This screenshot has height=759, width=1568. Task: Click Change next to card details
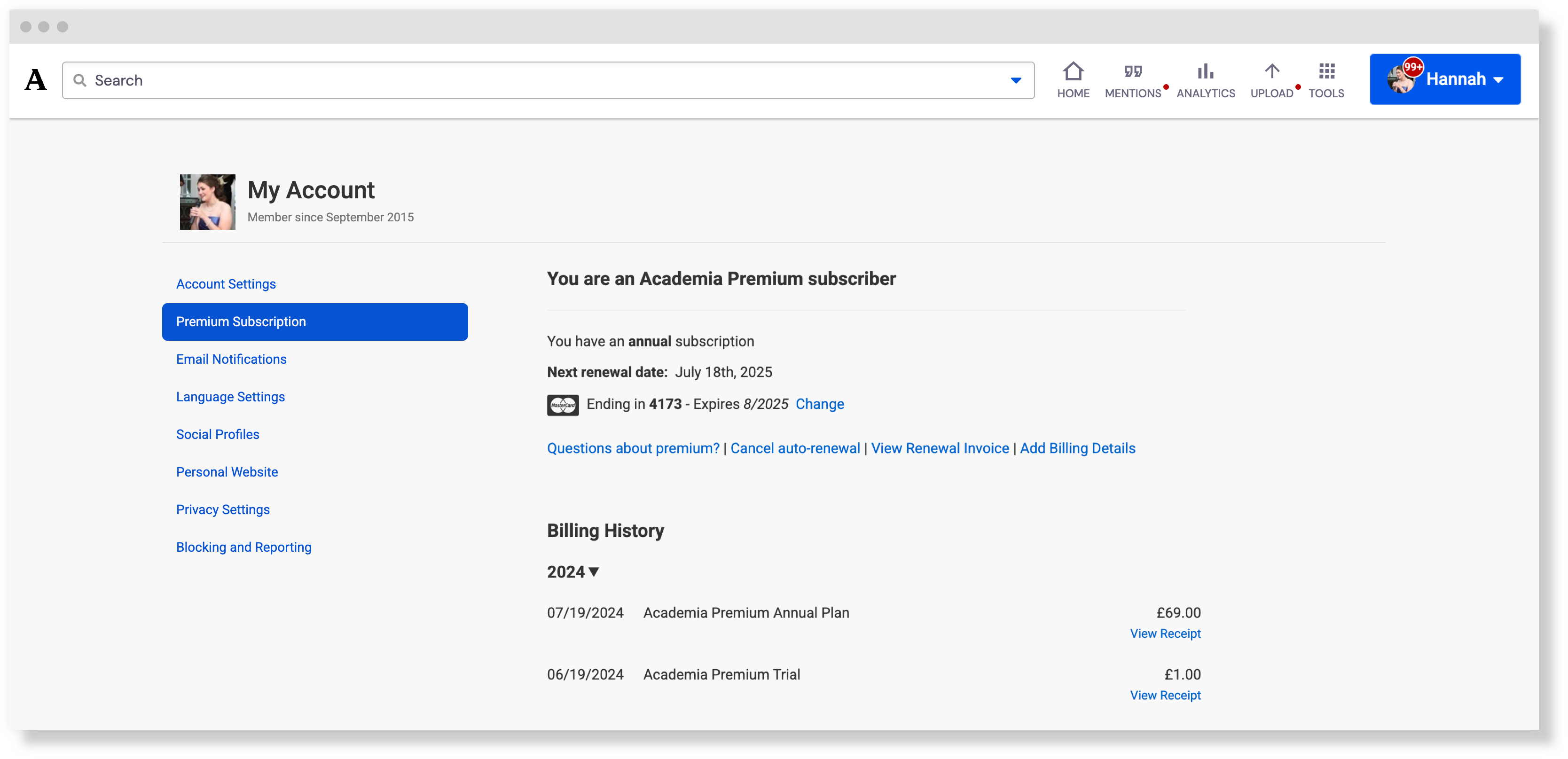[x=819, y=404]
